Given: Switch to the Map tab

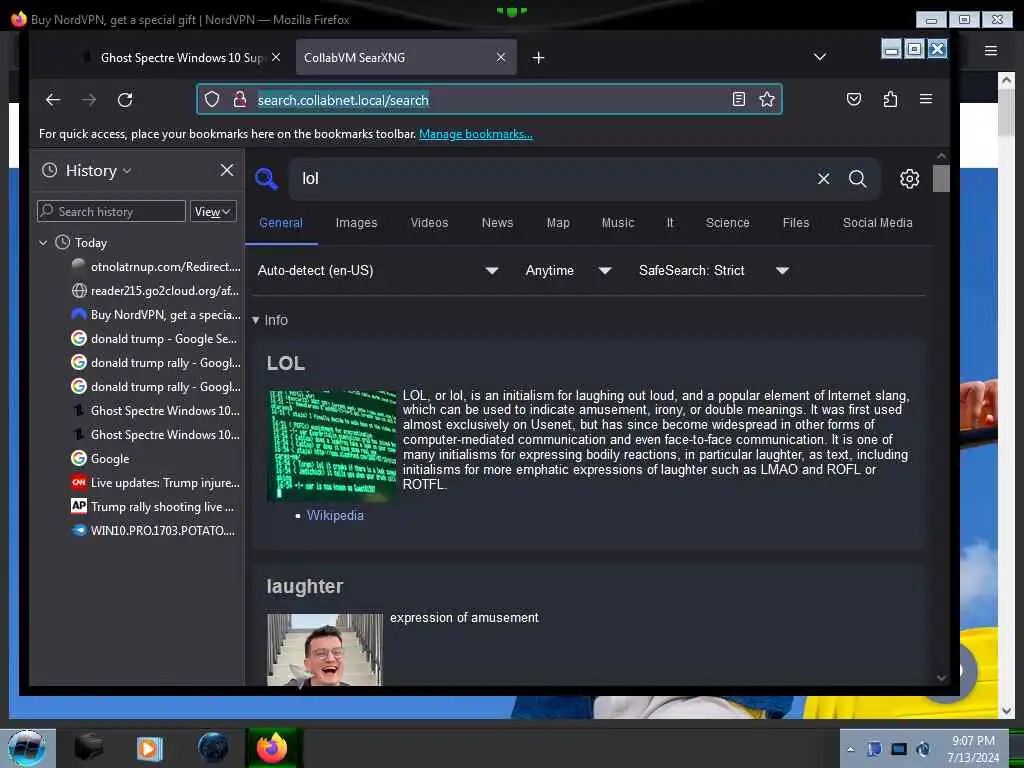Looking at the screenshot, I should tap(558, 223).
